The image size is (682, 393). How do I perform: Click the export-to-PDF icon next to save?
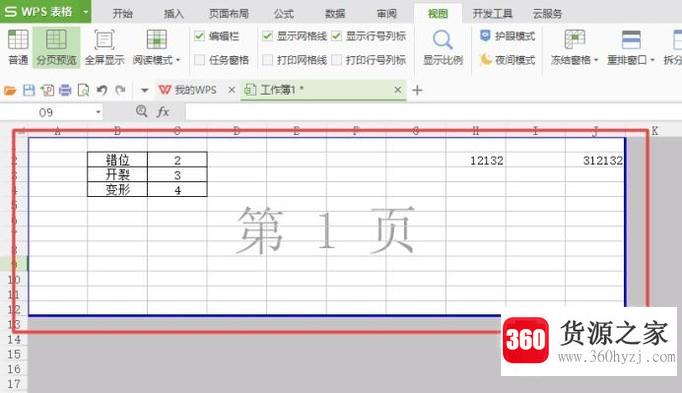(47, 90)
